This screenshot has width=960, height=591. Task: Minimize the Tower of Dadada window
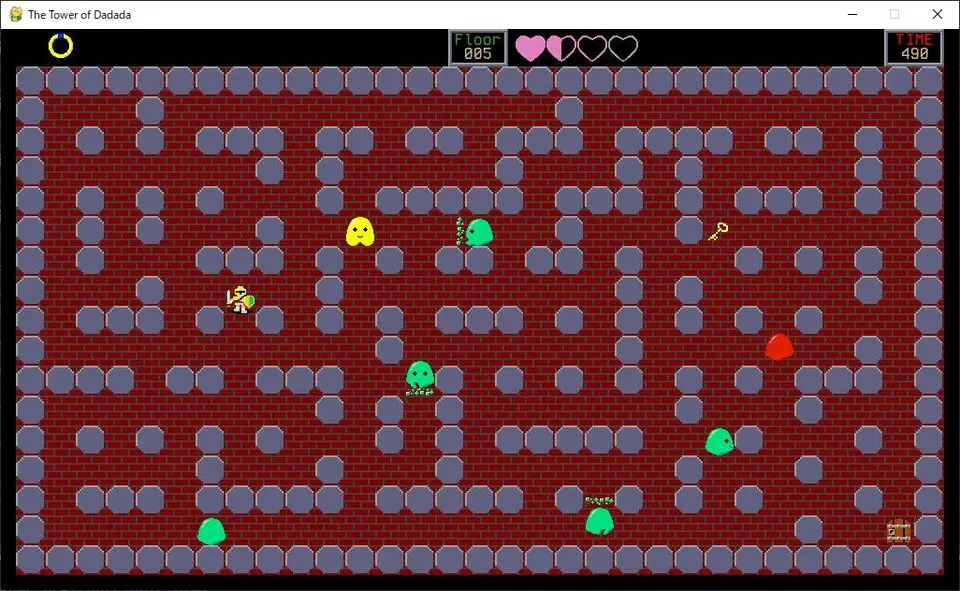tap(853, 14)
